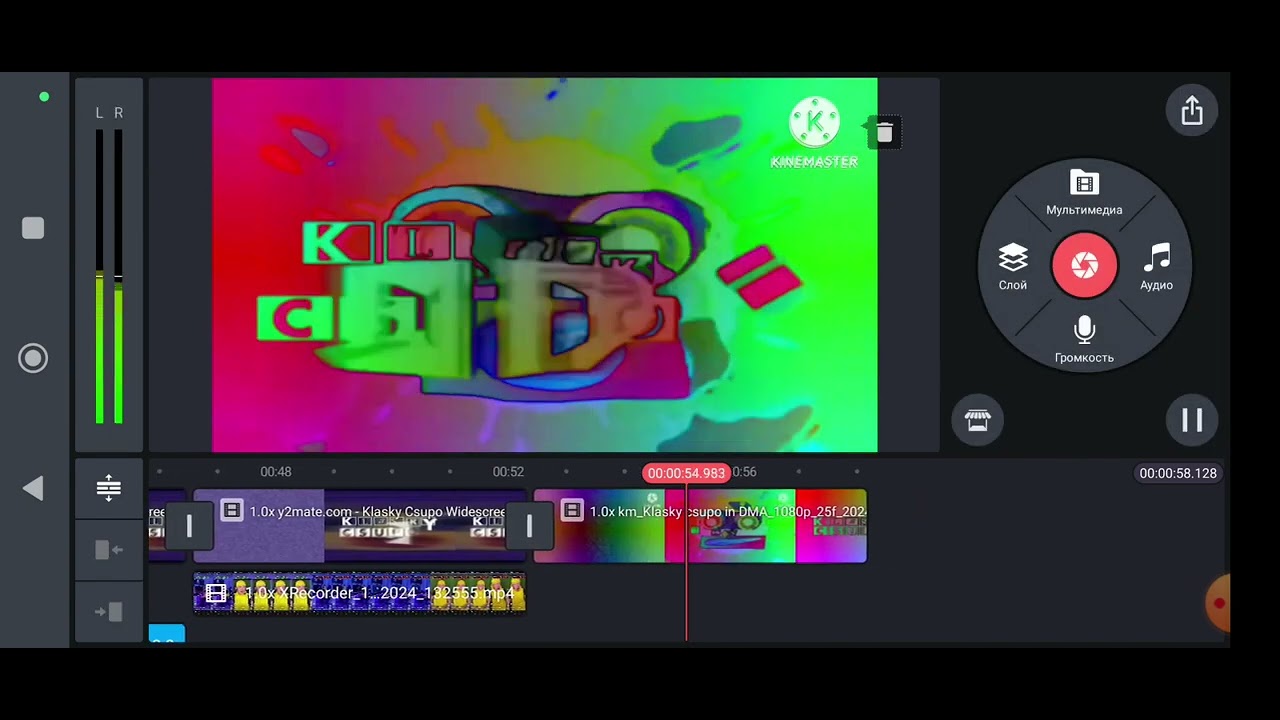
Task: Open the Мультимедиа media browser
Action: coord(1084,194)
